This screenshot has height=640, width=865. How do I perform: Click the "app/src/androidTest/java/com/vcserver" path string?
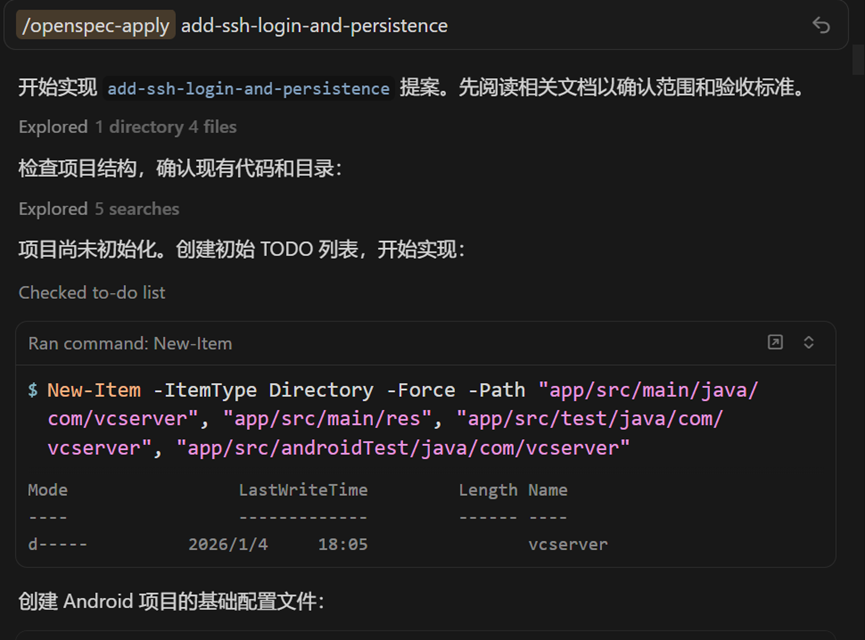pyautogui.click(x=403, y=448)
